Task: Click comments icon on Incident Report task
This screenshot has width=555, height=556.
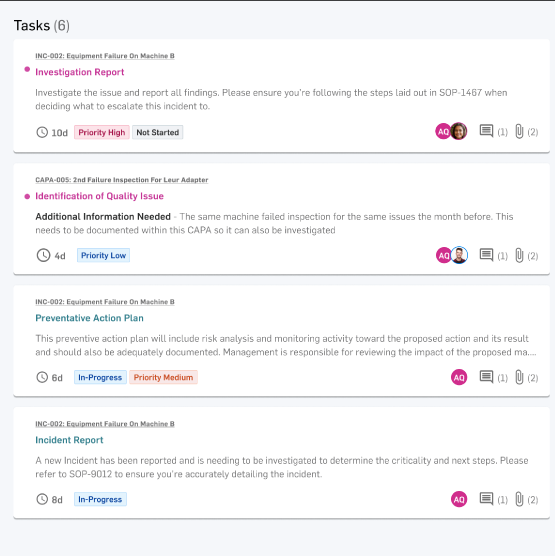Action: pyautogui.click(x=486, y=499)
